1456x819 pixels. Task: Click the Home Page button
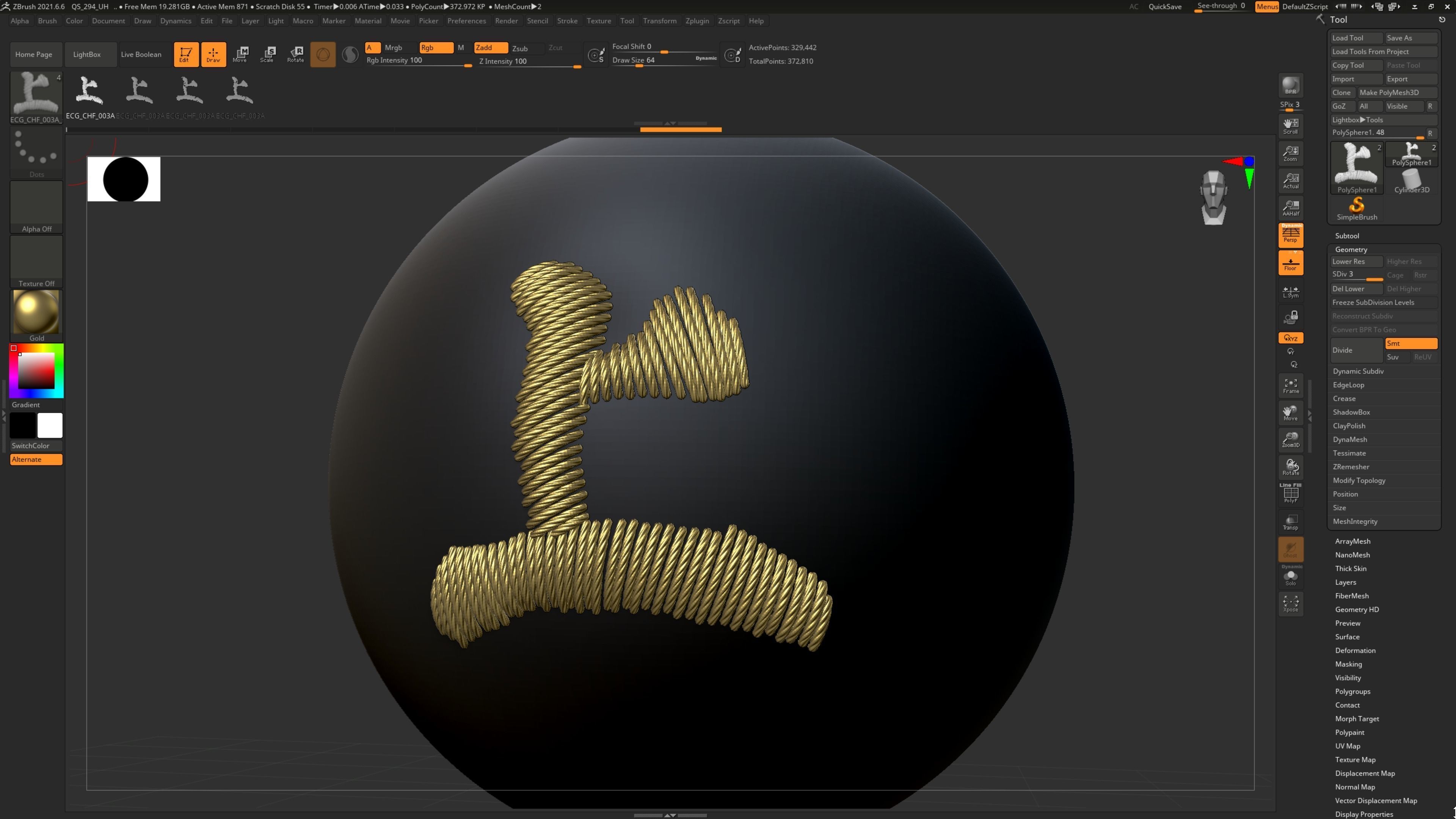[36, 54]
